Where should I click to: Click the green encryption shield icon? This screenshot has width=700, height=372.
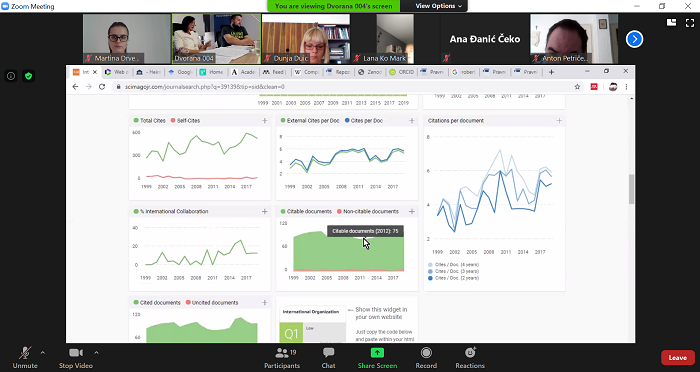pyautogui.click(x=29, y=76)
